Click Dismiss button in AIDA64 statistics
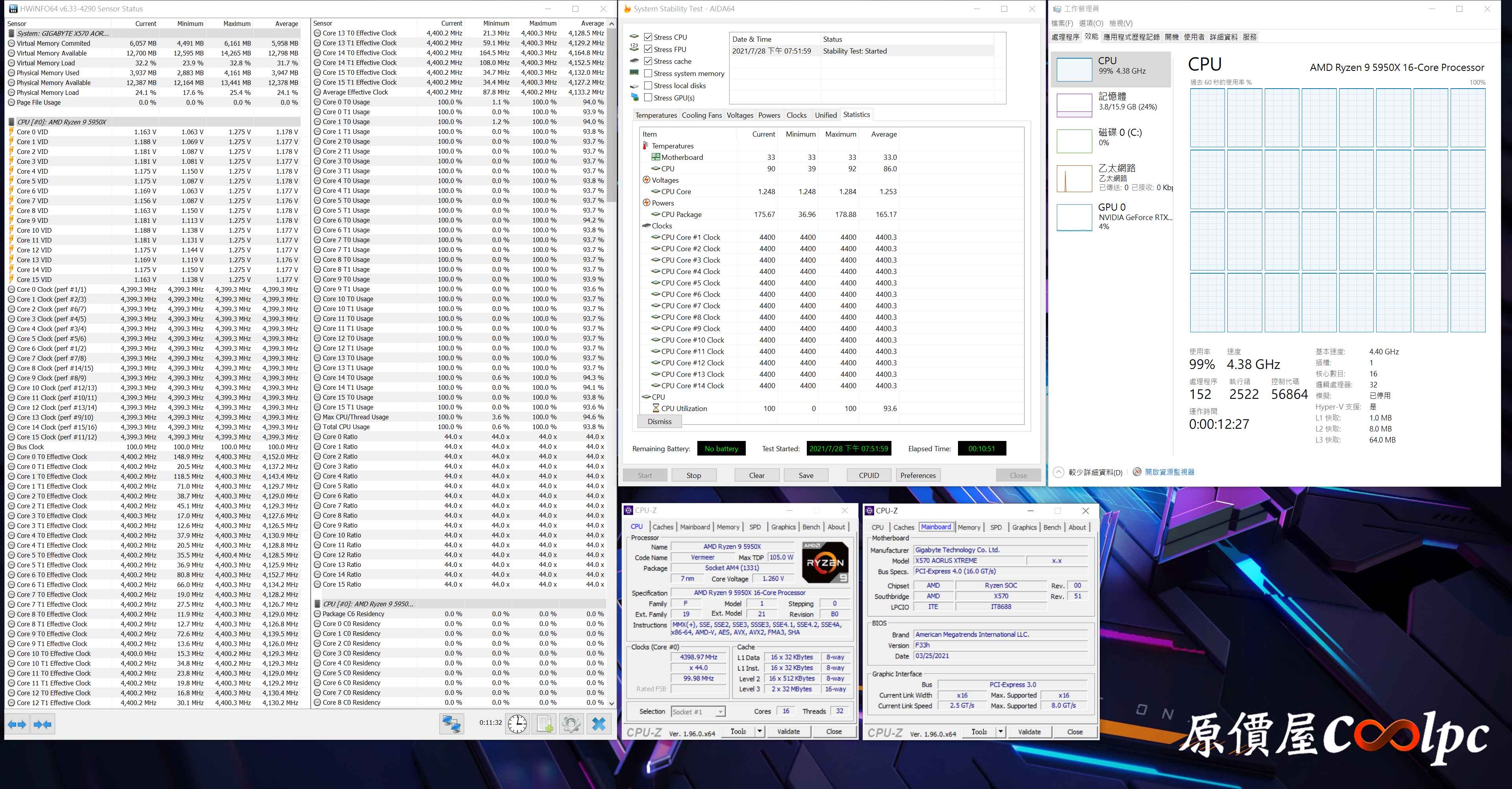This screenshot has width=1512, height=789. coord(659,422)
